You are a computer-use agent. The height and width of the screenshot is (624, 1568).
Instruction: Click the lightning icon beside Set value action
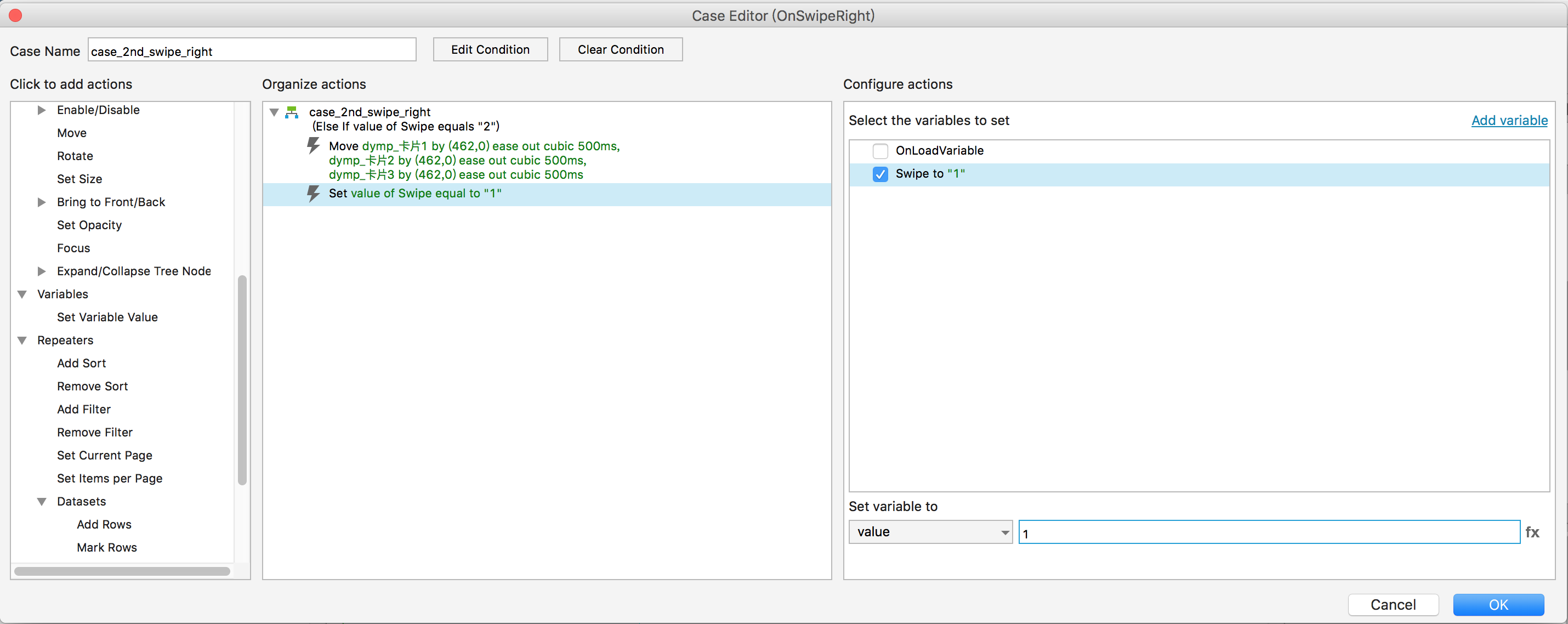(313, 194)
